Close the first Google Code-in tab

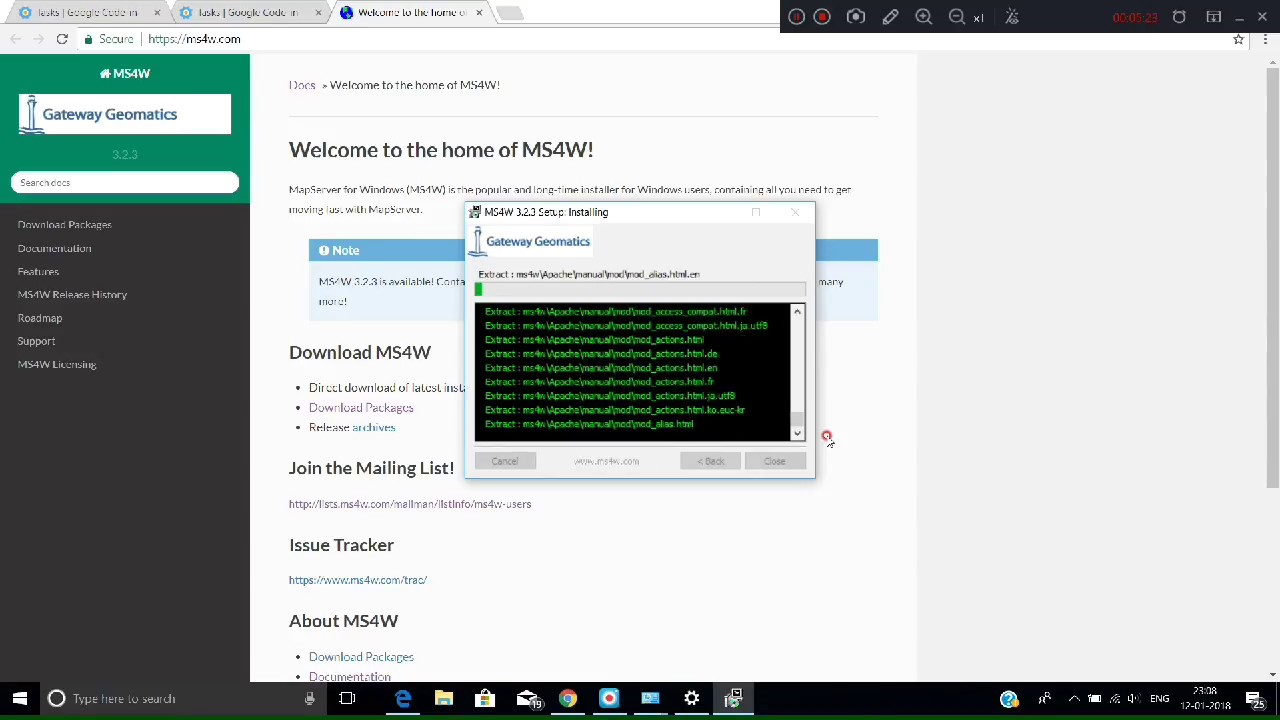(157, 13)
